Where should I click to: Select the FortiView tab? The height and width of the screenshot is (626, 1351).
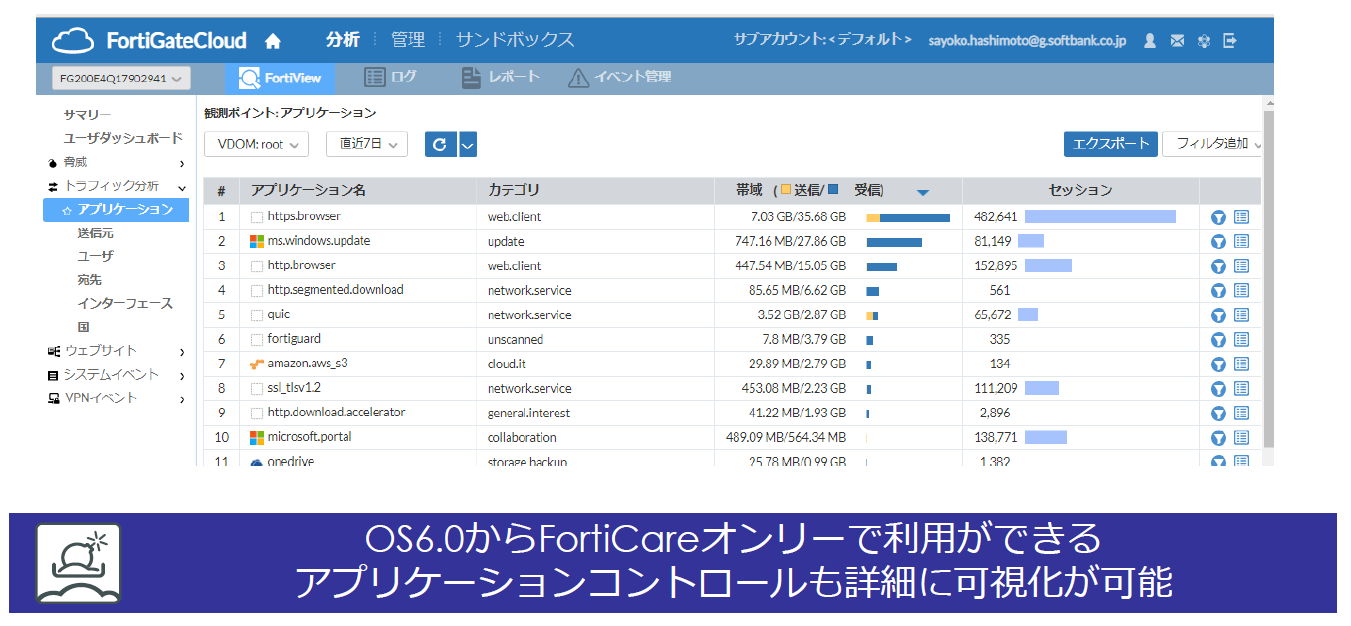click(281, 78)
